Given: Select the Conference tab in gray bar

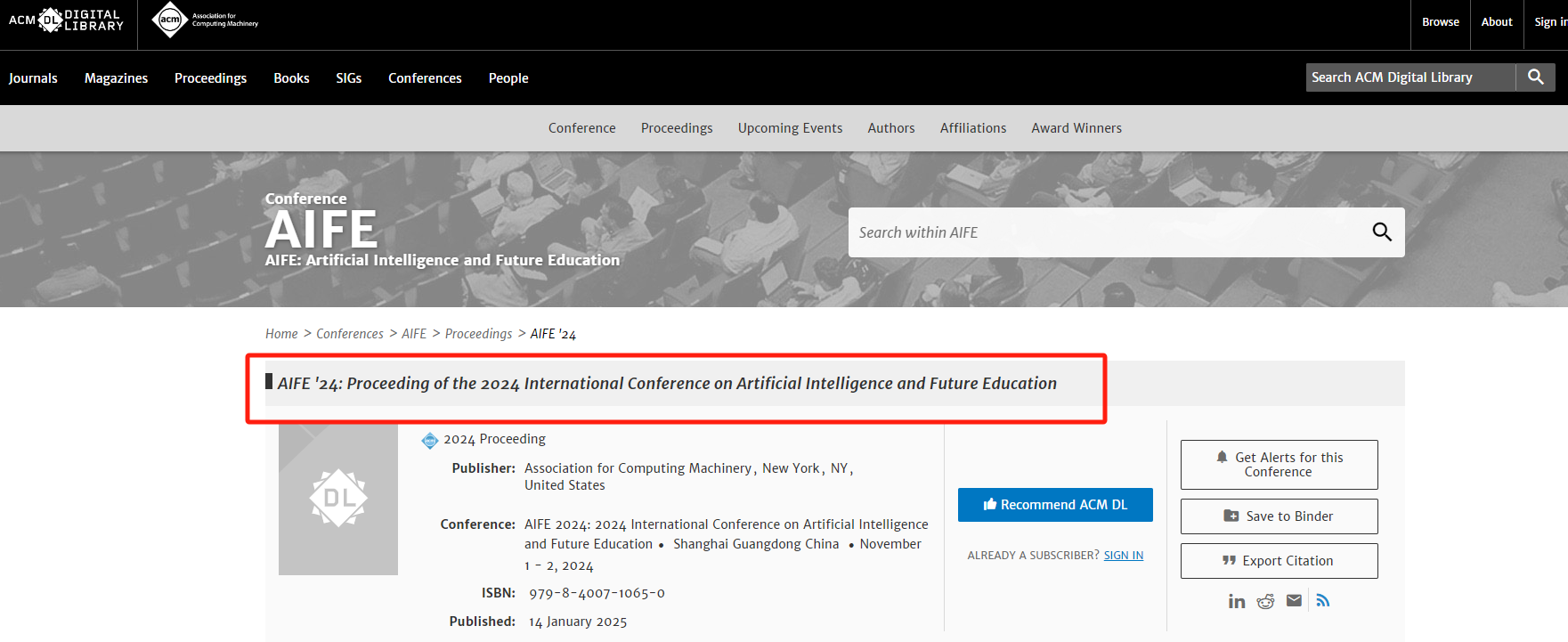Looking at the screenshot, I should click(x=581, y=128).
